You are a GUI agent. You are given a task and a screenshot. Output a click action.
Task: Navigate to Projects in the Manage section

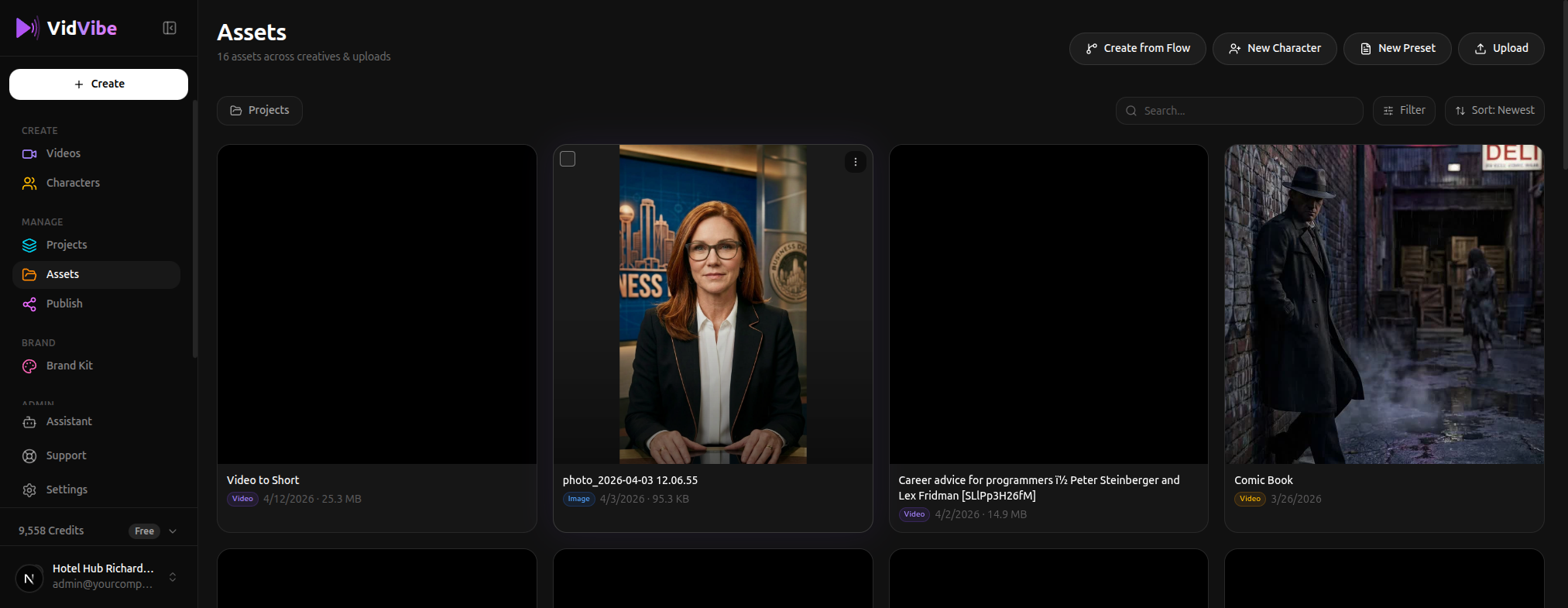pyautogui.click(x=67, y=245)
